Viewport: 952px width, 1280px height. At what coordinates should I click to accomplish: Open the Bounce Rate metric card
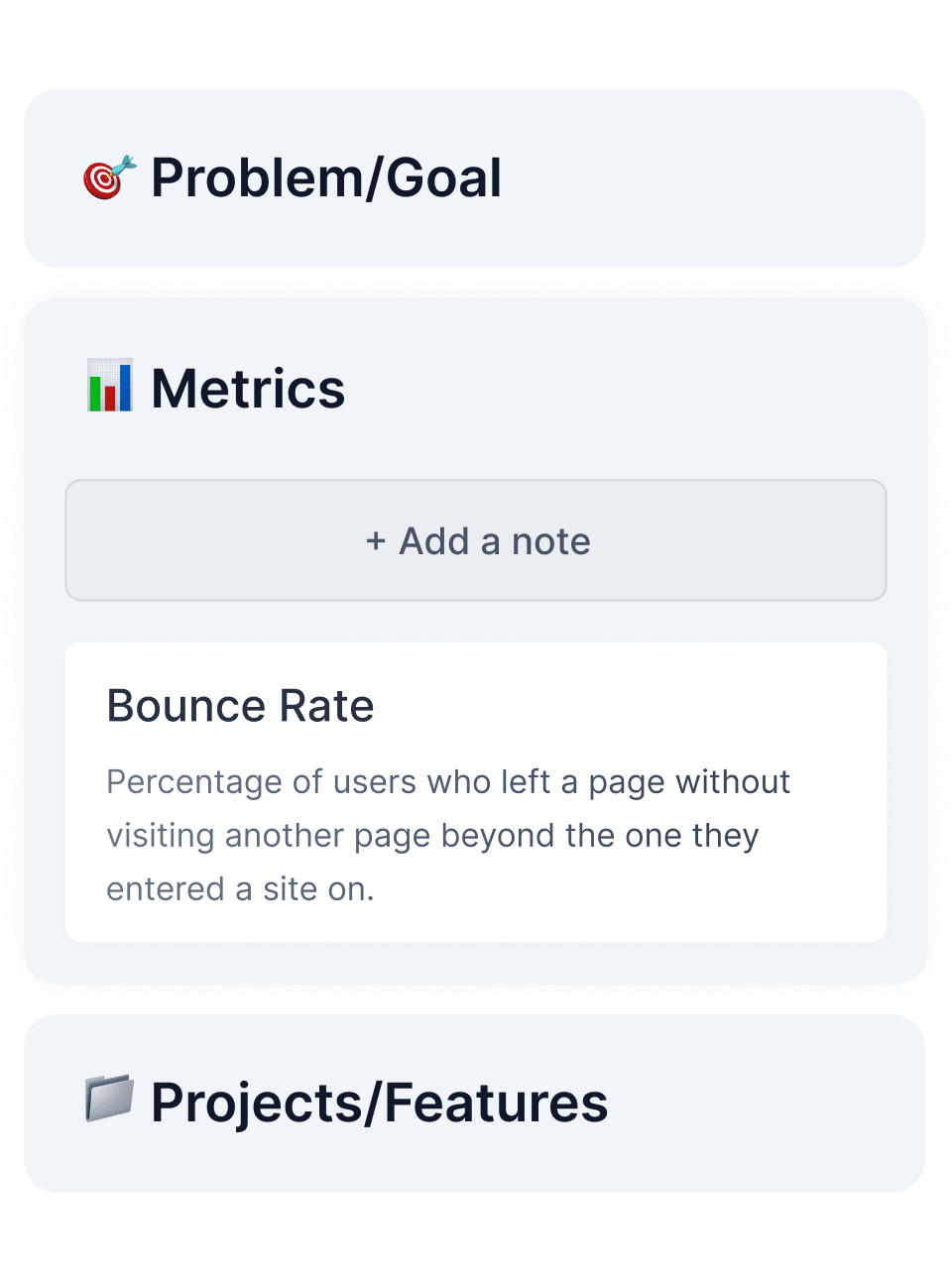(x=476, y=790)
